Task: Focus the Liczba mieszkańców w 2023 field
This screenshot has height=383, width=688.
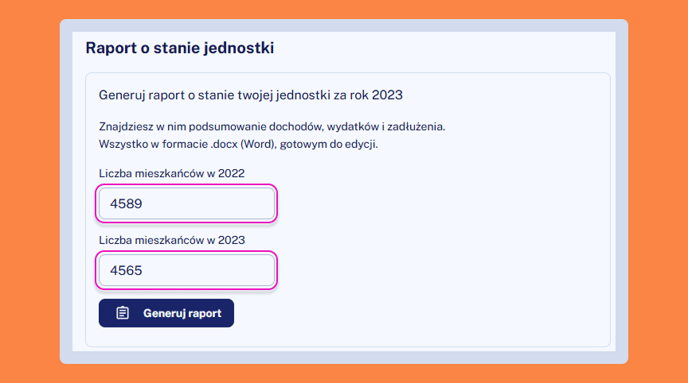Action: [x=186, y=270]
